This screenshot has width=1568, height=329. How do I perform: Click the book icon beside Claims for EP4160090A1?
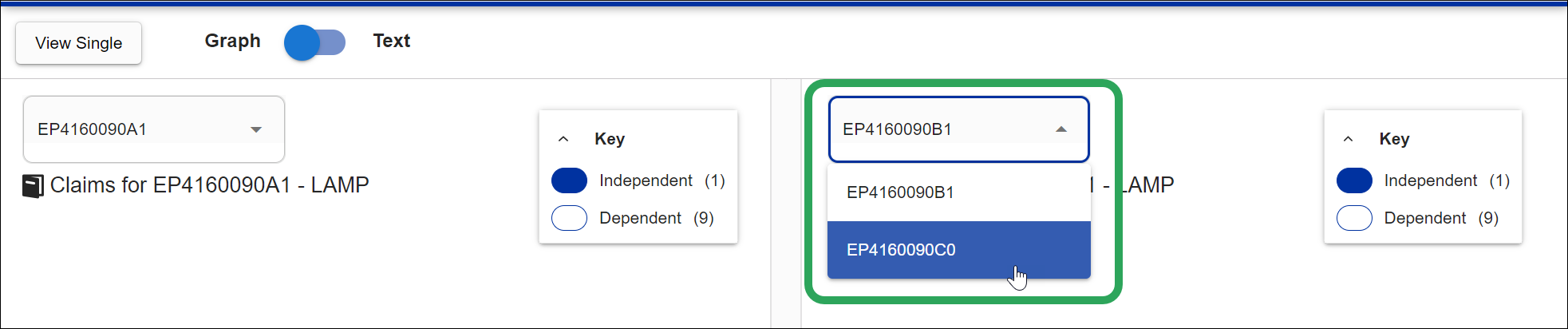tap(33, 186)
